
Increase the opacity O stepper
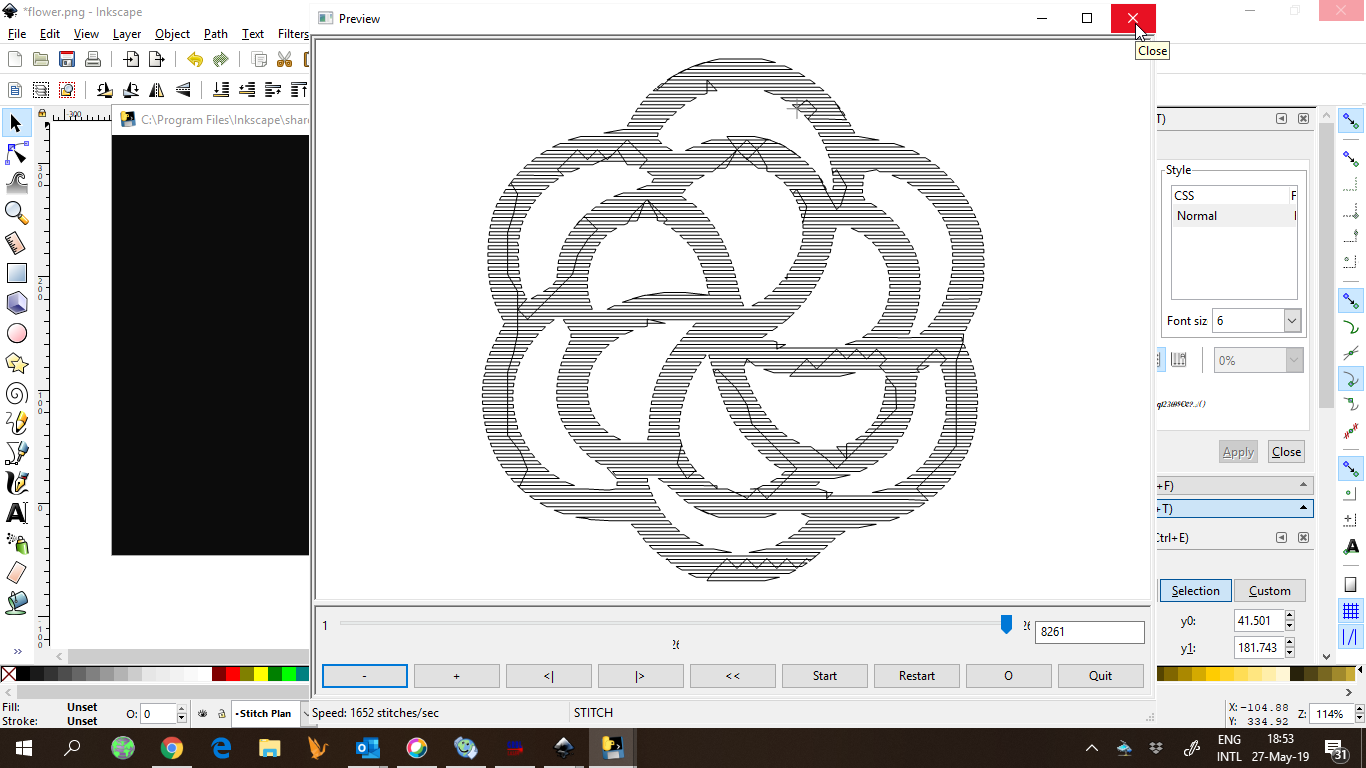(x=181, y=709)
